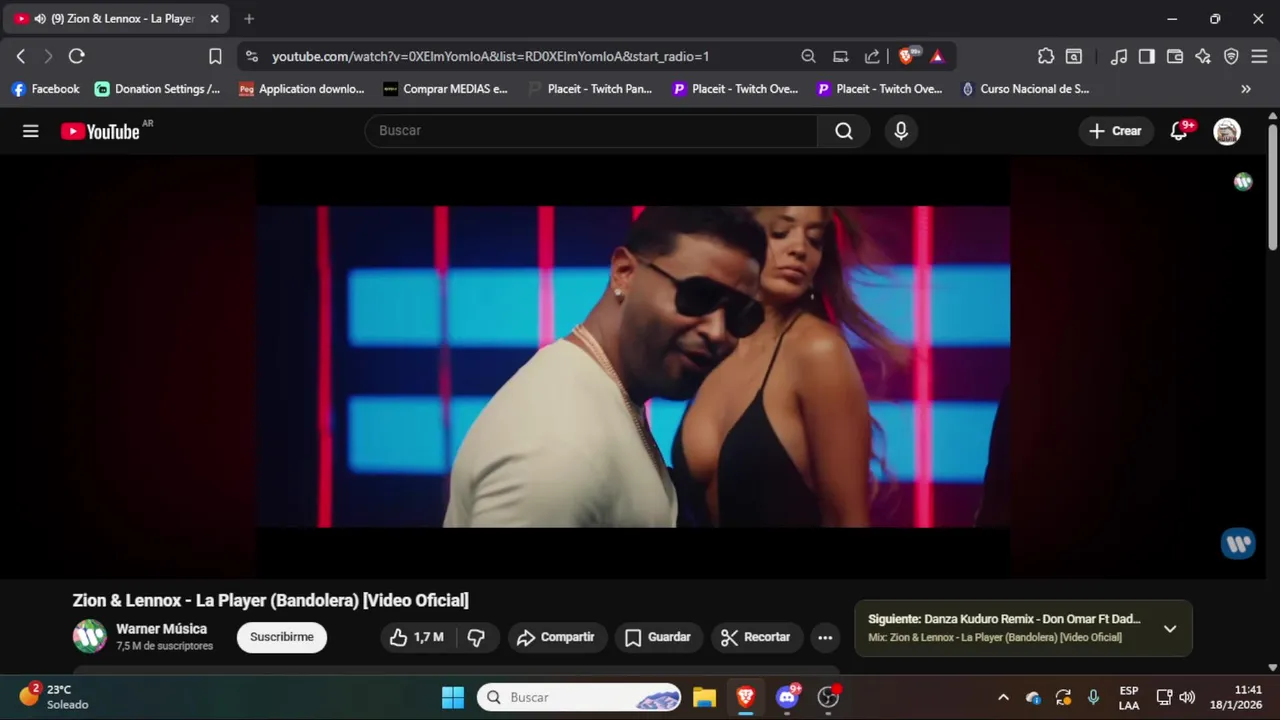This screenshot has height=720, width=1280.
Task: Click the 'Siguiente: Danza Kuduro Remix' text
Action: (x=1004, y=619)
